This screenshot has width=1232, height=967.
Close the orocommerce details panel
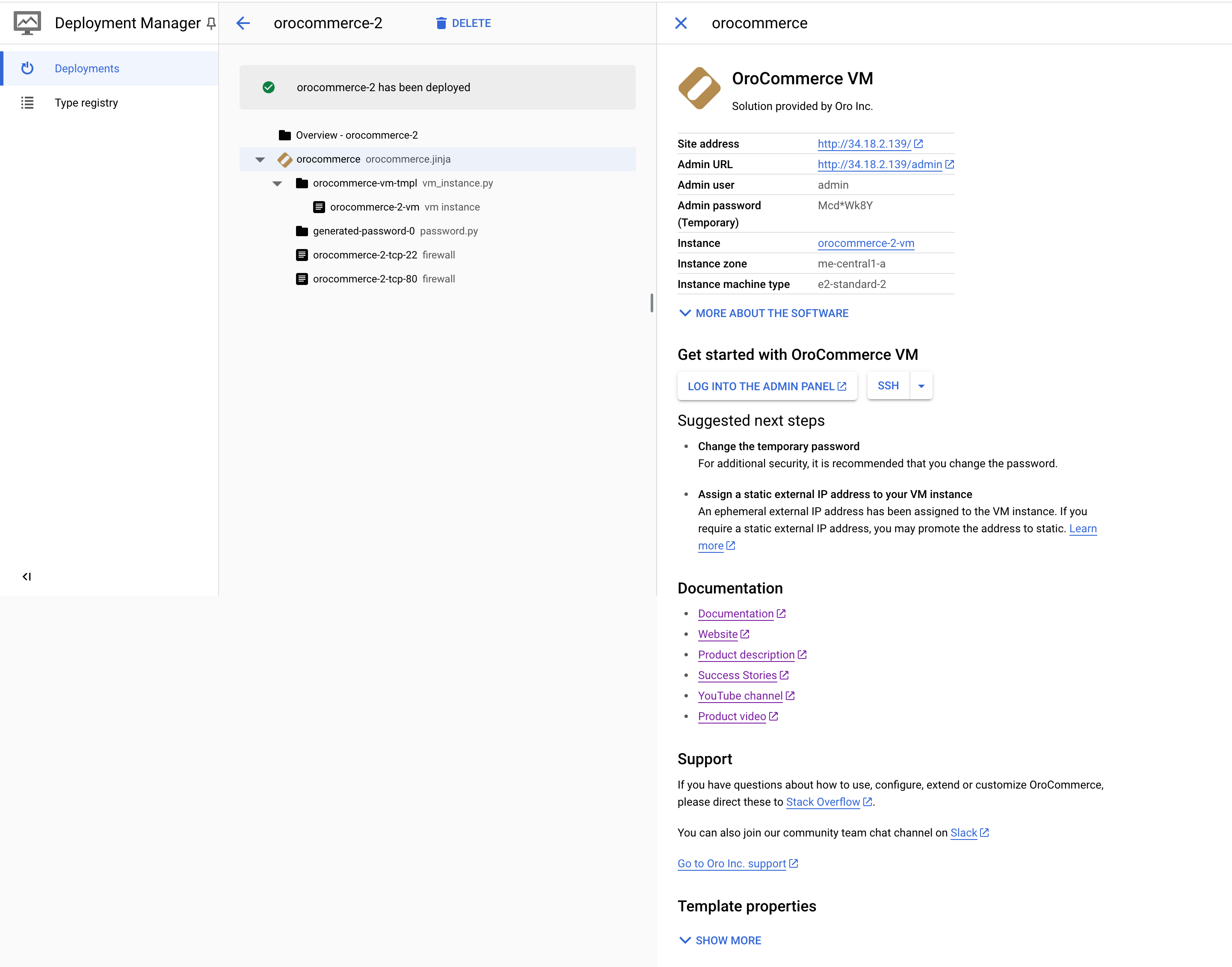point(681,23)
